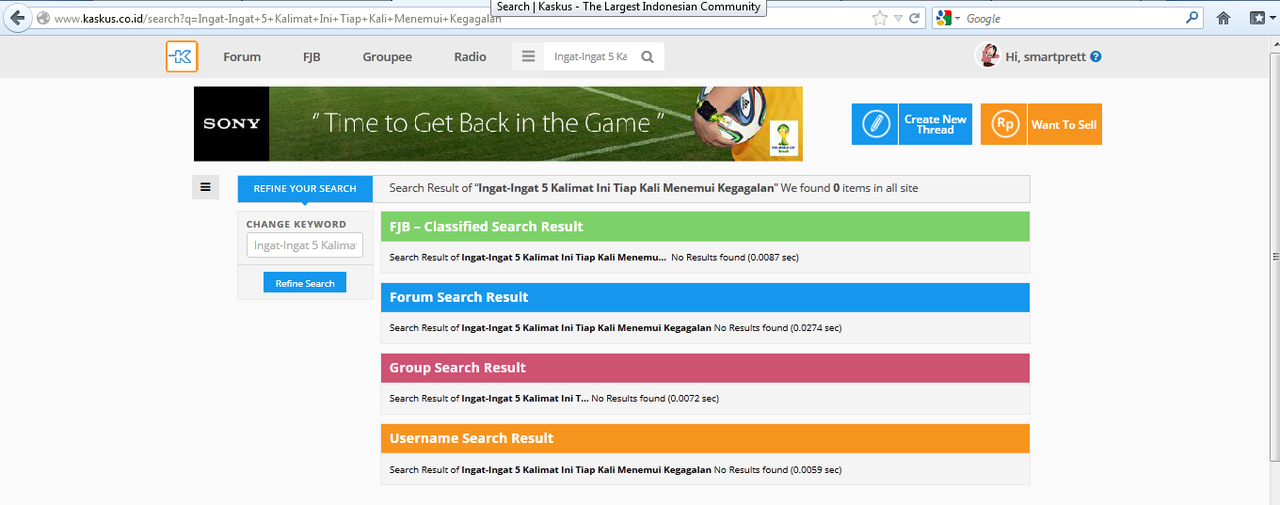Click the Refine Search button
The height and width of the screenshot is (505, 1280).
coord(305,283)
